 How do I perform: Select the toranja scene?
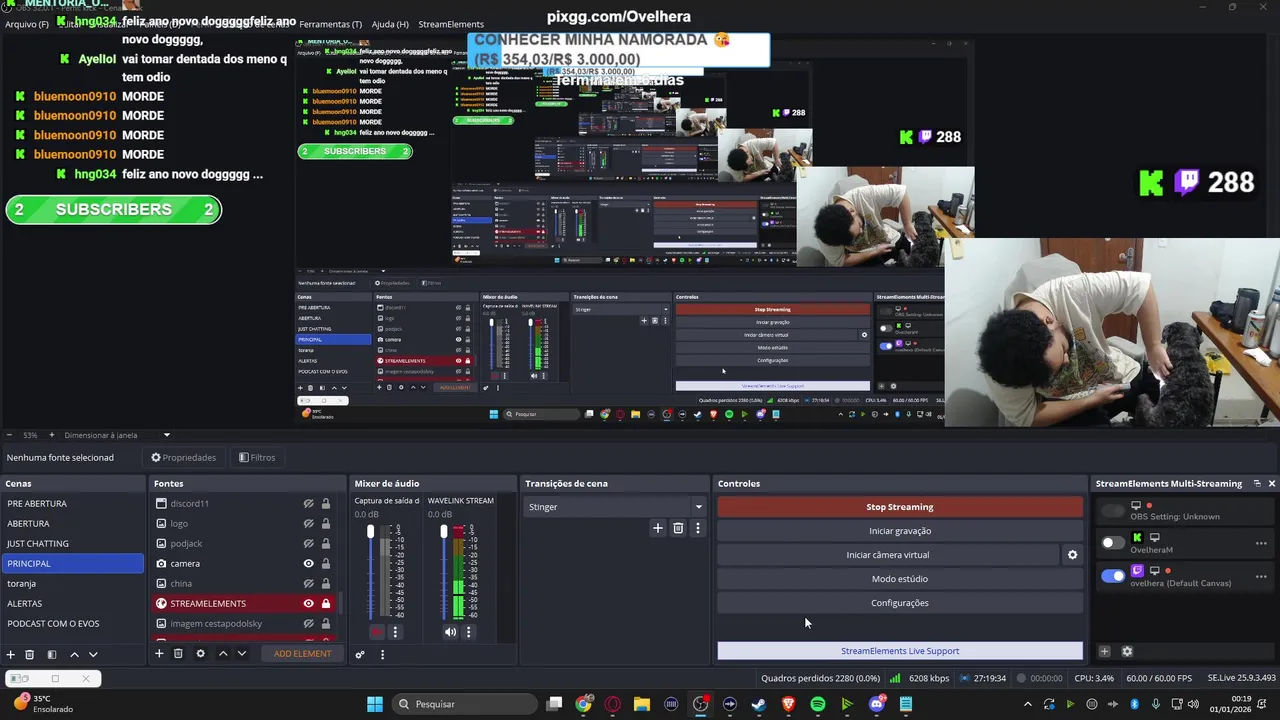click(72, 584)
